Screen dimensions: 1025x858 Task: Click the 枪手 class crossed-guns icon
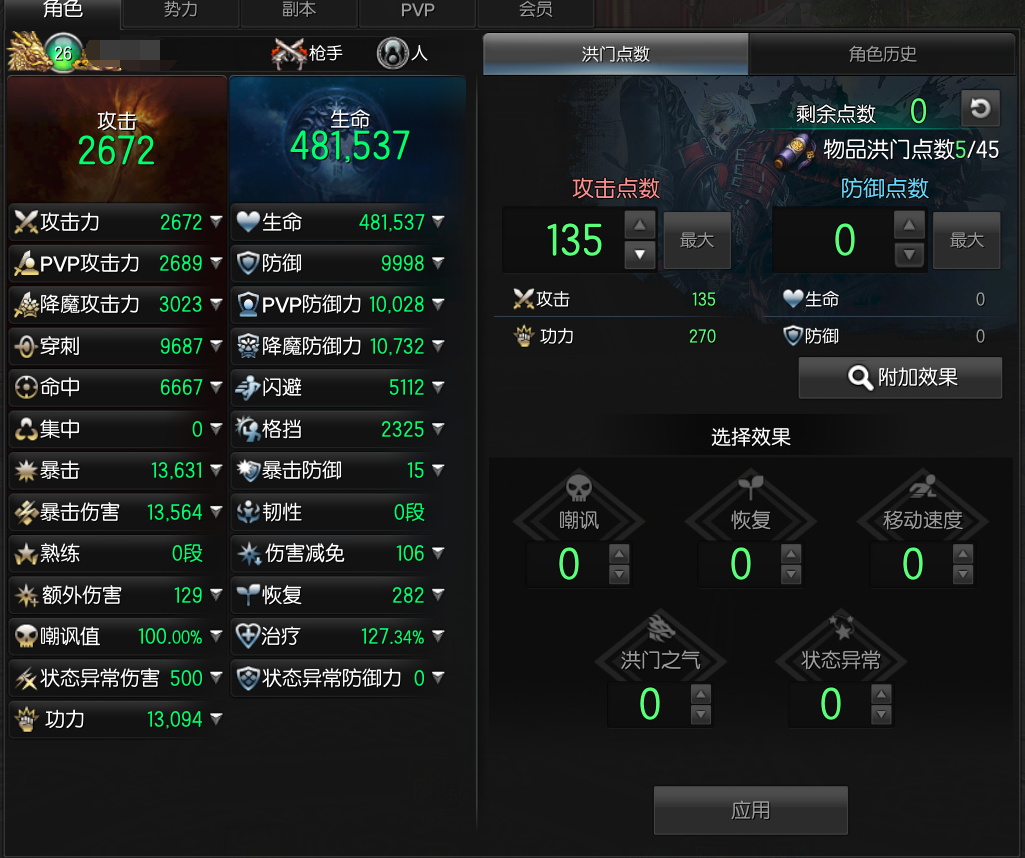[x=289, y=54]
